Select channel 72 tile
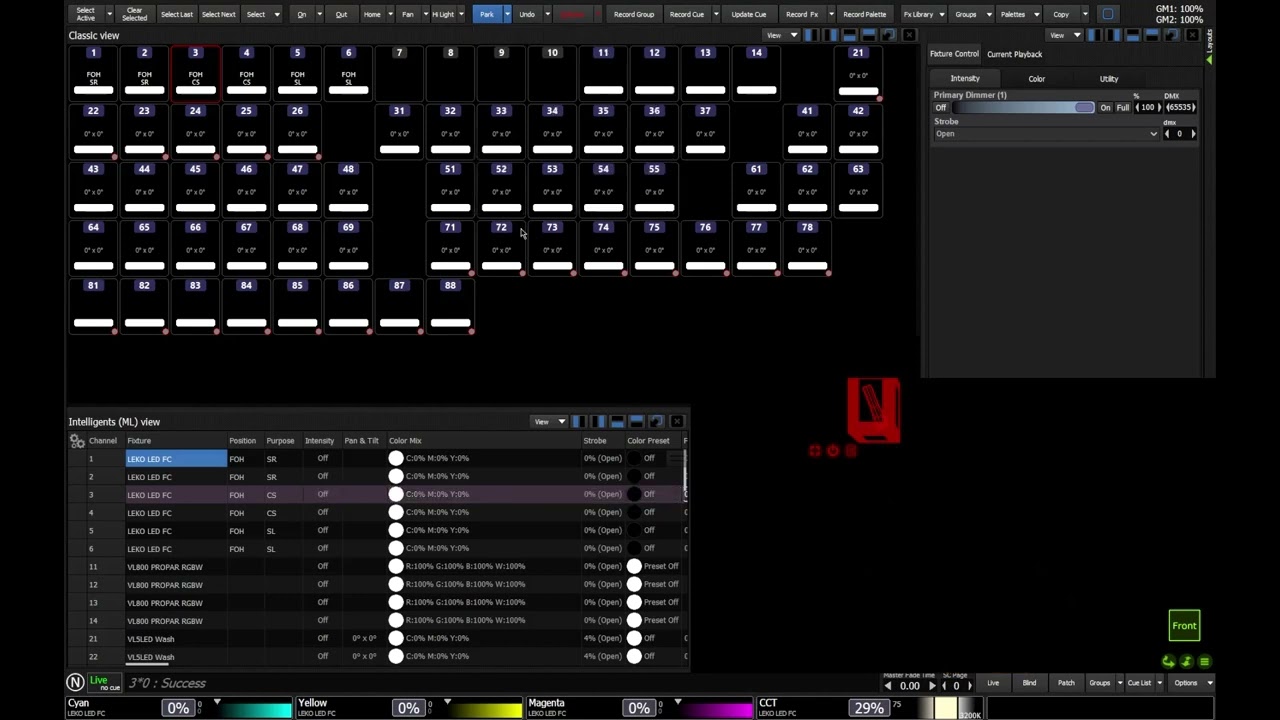Image resolution: width=1280 pixels, height=720 pixels. 501,247
